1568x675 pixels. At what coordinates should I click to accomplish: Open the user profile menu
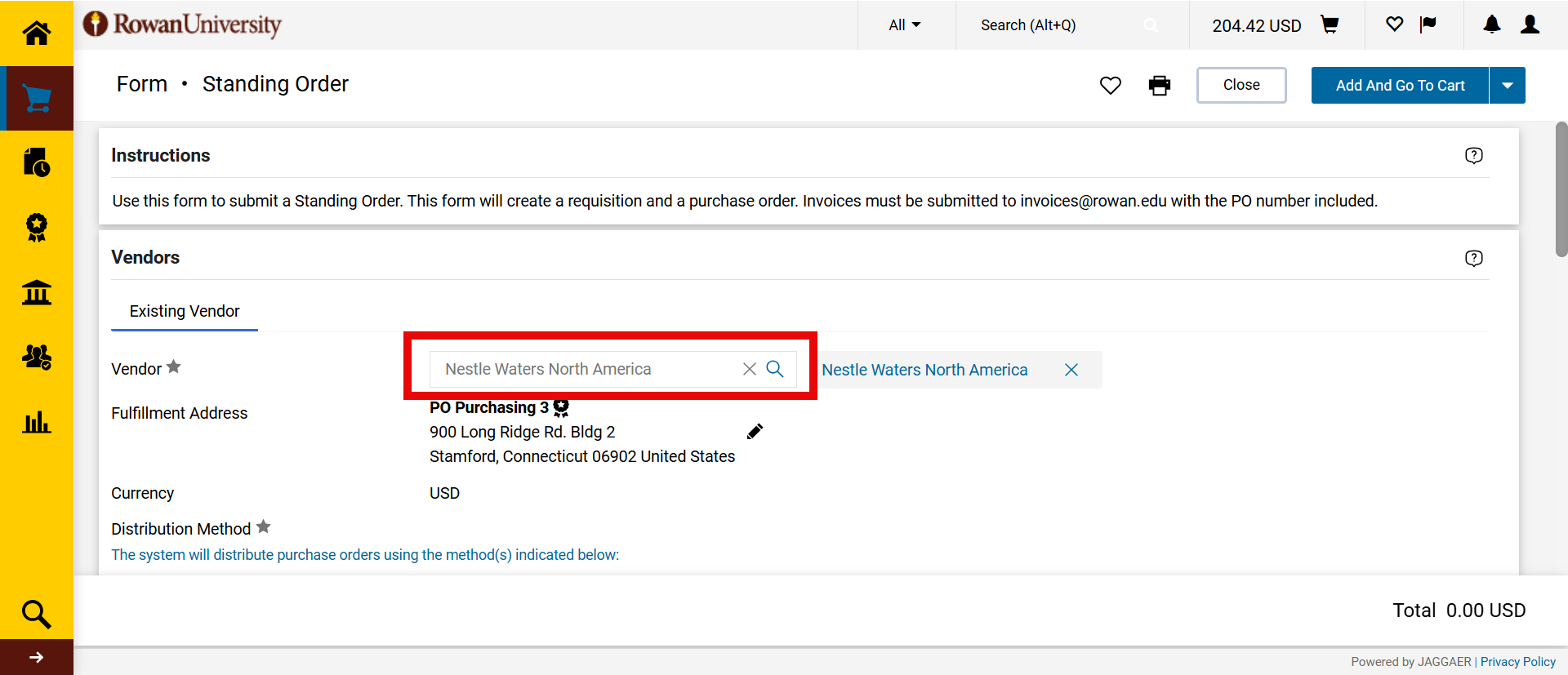coord(1530,25)
